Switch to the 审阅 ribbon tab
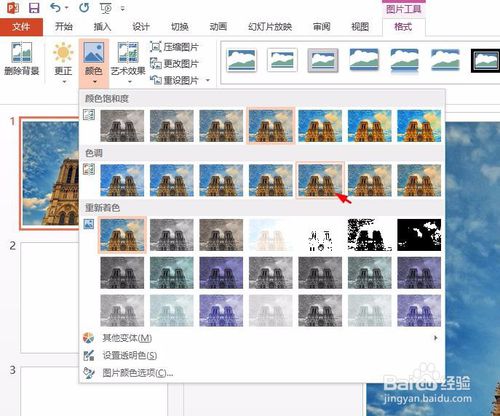 coord(321,27)
